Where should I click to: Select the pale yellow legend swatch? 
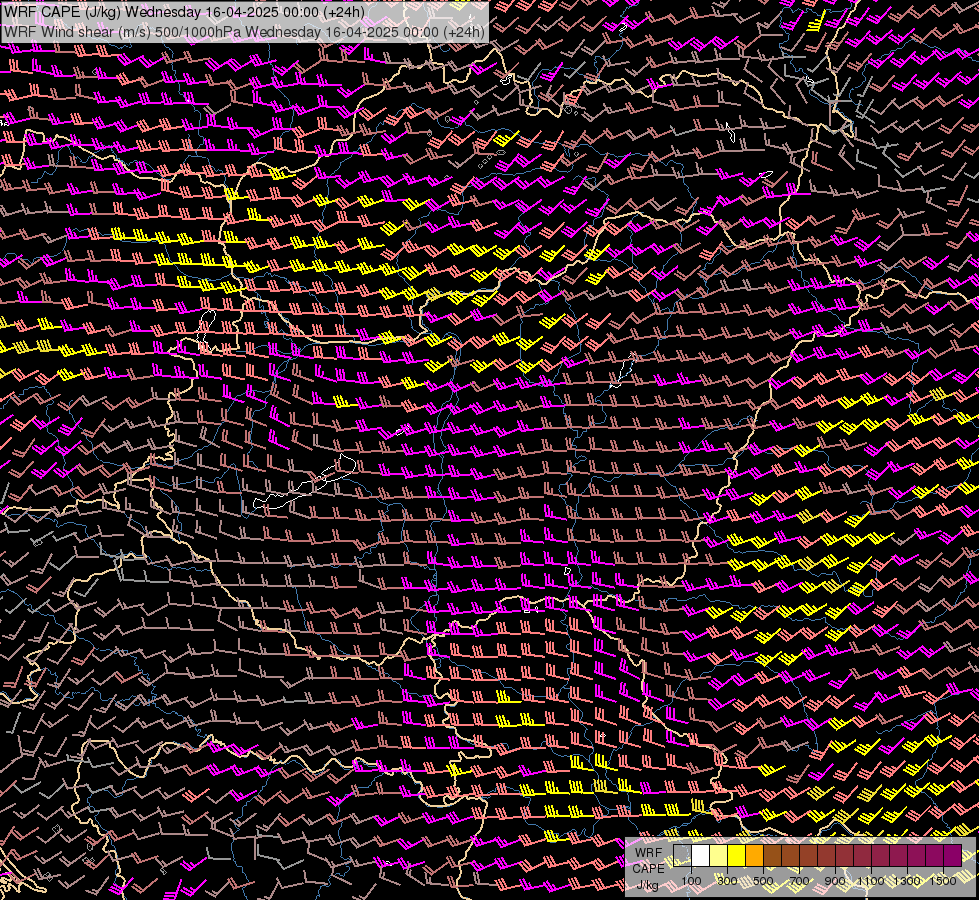point(719,855)
